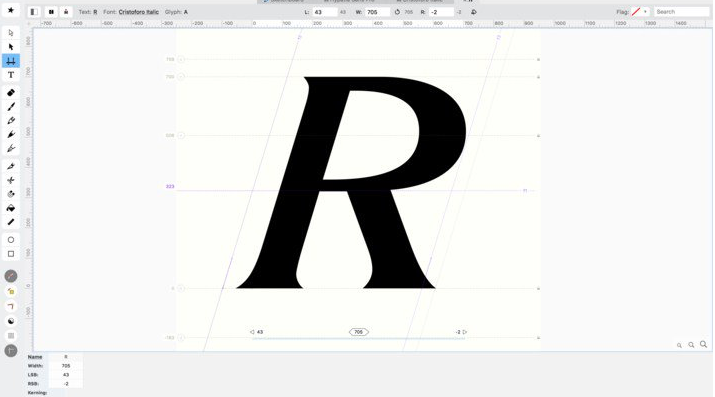Edit the R right sidebearing field
The image size is (715, 397).
pos(441,12)
